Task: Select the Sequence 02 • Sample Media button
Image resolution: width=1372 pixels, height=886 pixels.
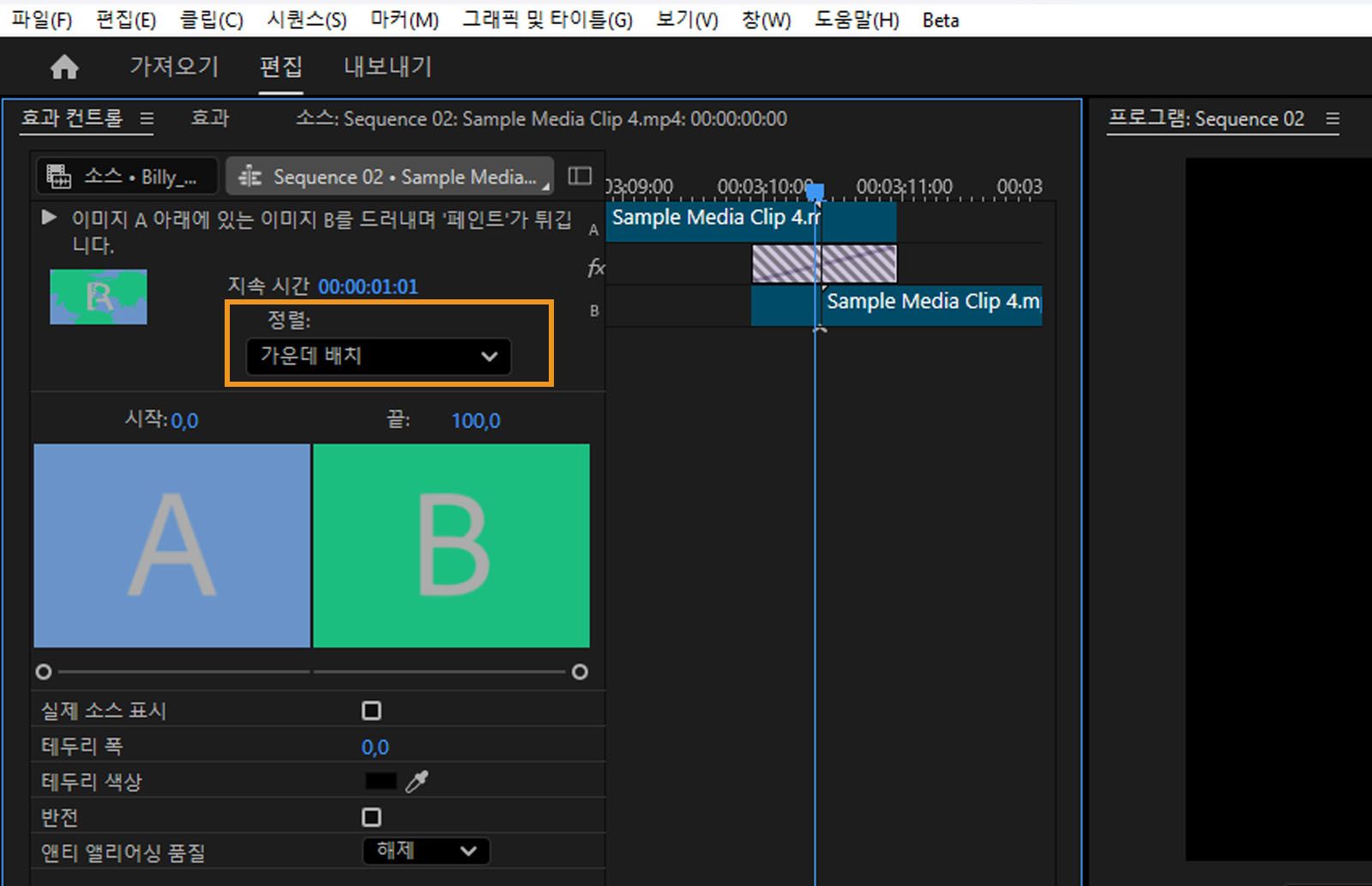Action: coord(390,177)
